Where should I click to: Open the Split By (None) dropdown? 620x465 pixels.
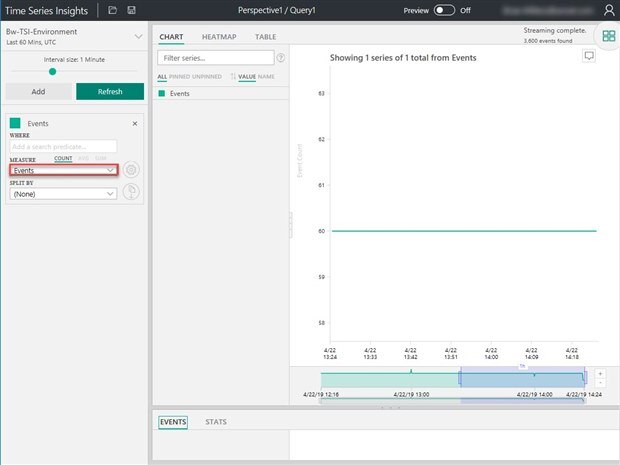(64, 194)
